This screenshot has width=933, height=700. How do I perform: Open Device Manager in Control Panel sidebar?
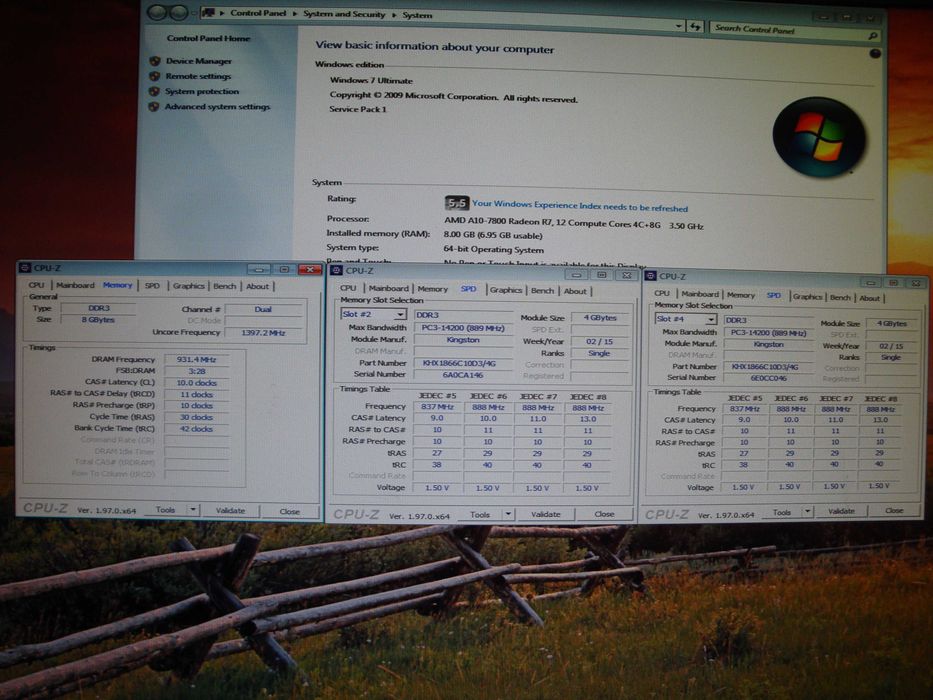click(x=199, y=61)
